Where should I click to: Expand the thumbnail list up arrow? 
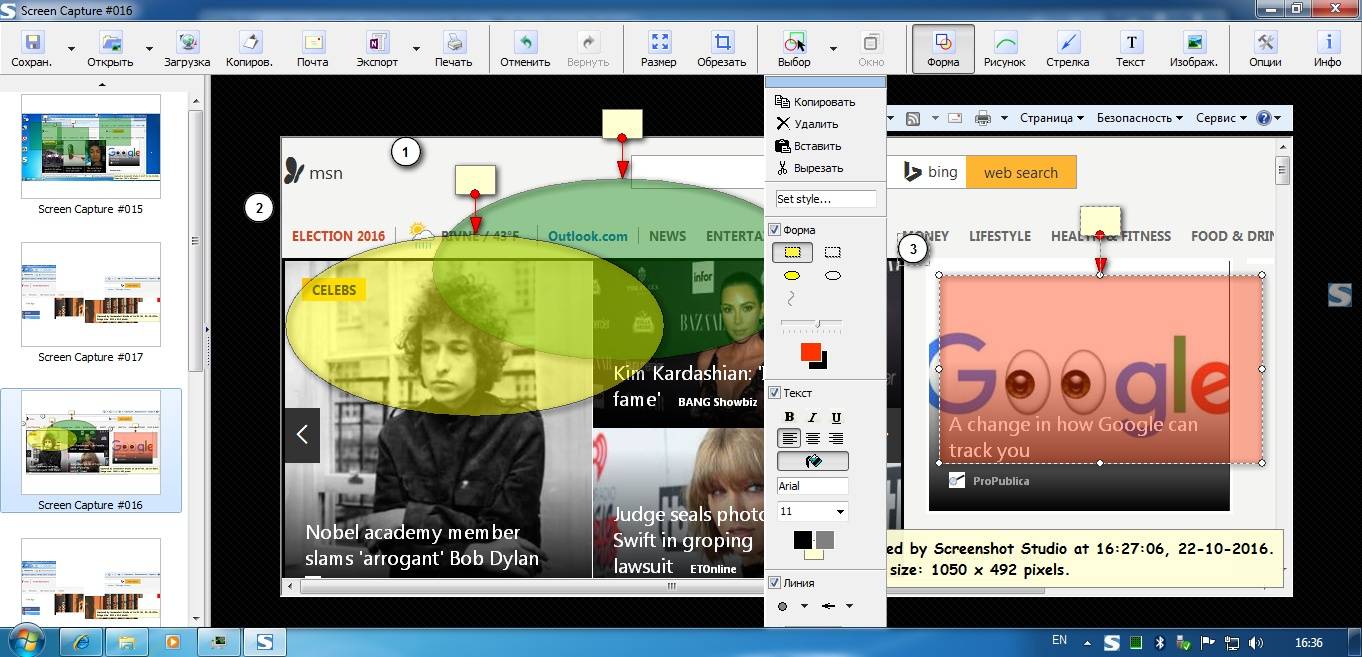click(x=102, y=85)
